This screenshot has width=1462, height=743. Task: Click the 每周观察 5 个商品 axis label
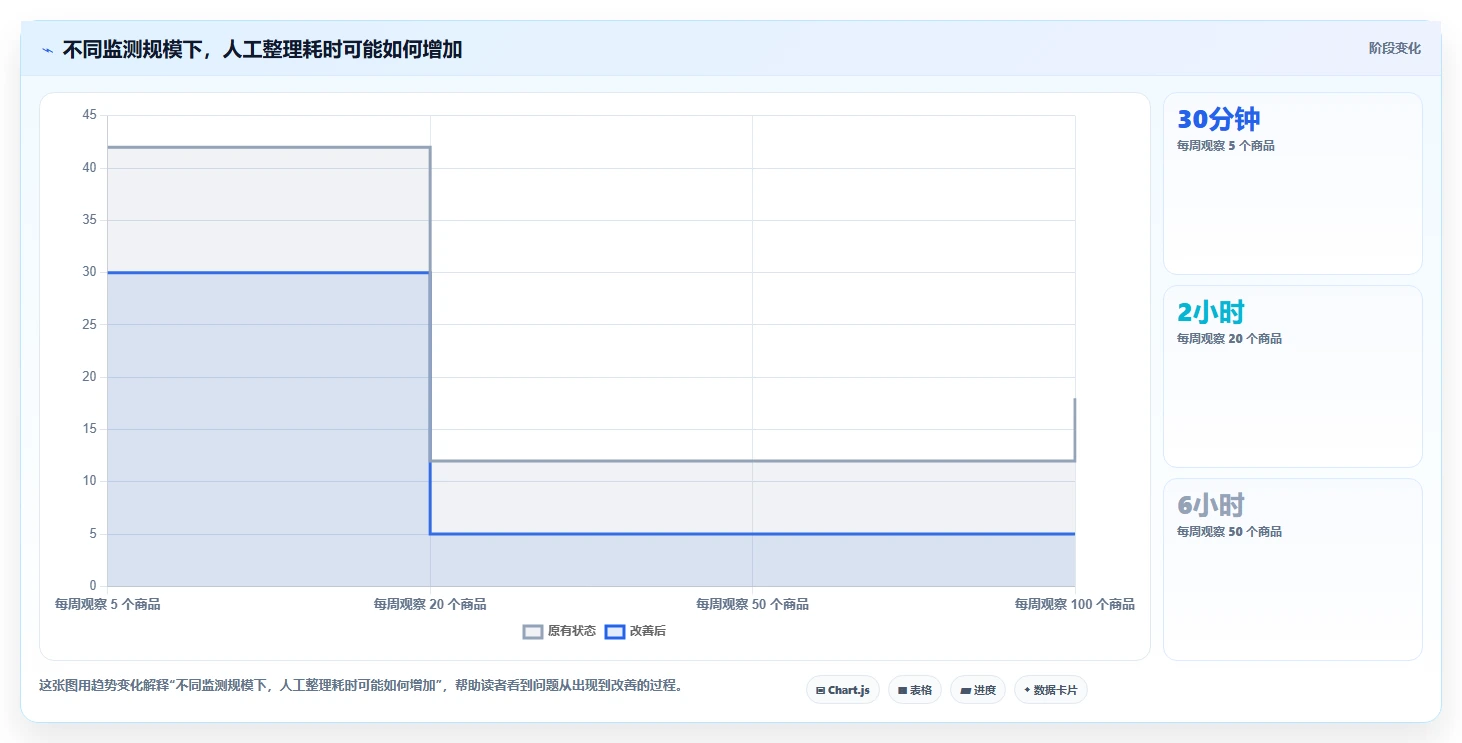point(107,604)
